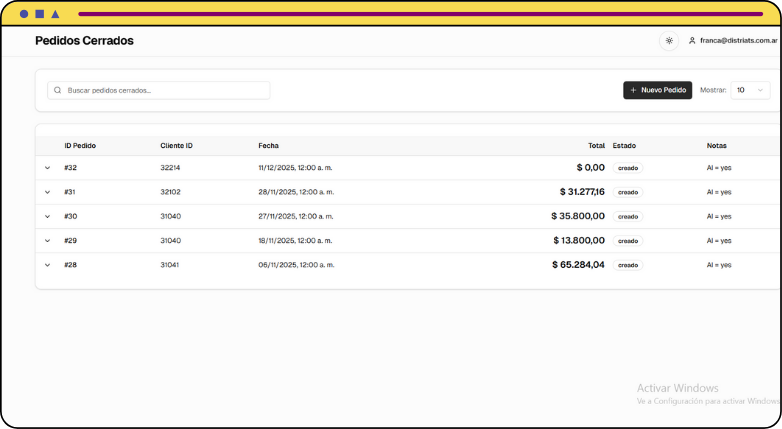
Task: Click the blue circle icon in top bar
Action: click(24, 14)
